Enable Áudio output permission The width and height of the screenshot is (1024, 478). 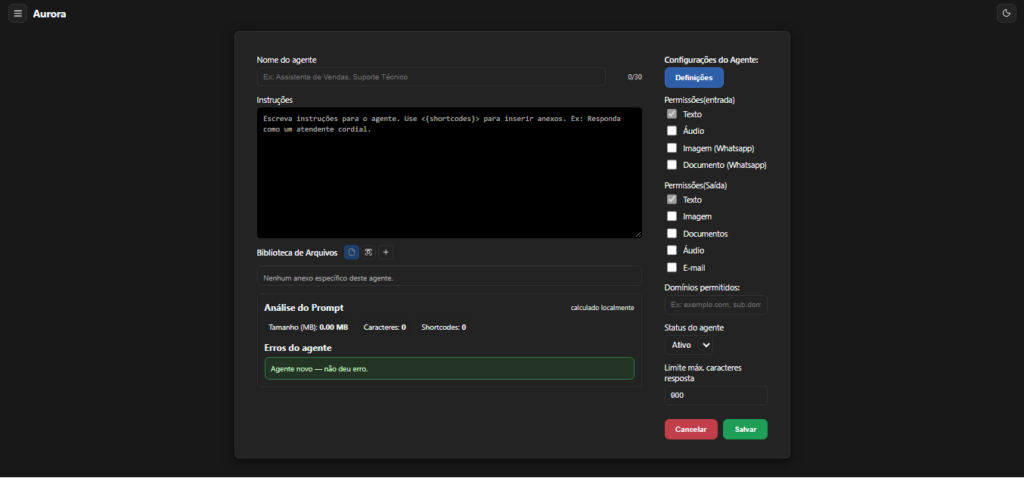(x=672, y=250)
